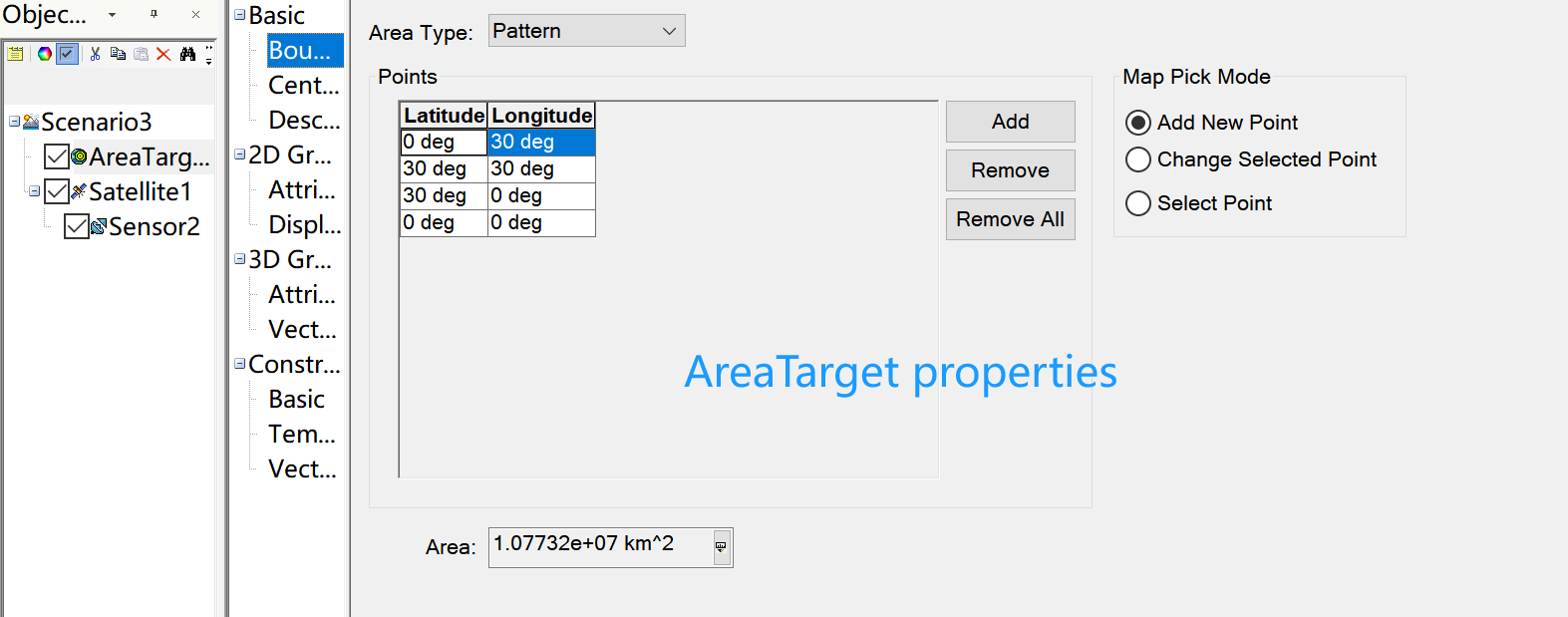Click the highlighted checkmark toolbar icon
This screenshot has width=1568, height=617.
pos(67,54)
